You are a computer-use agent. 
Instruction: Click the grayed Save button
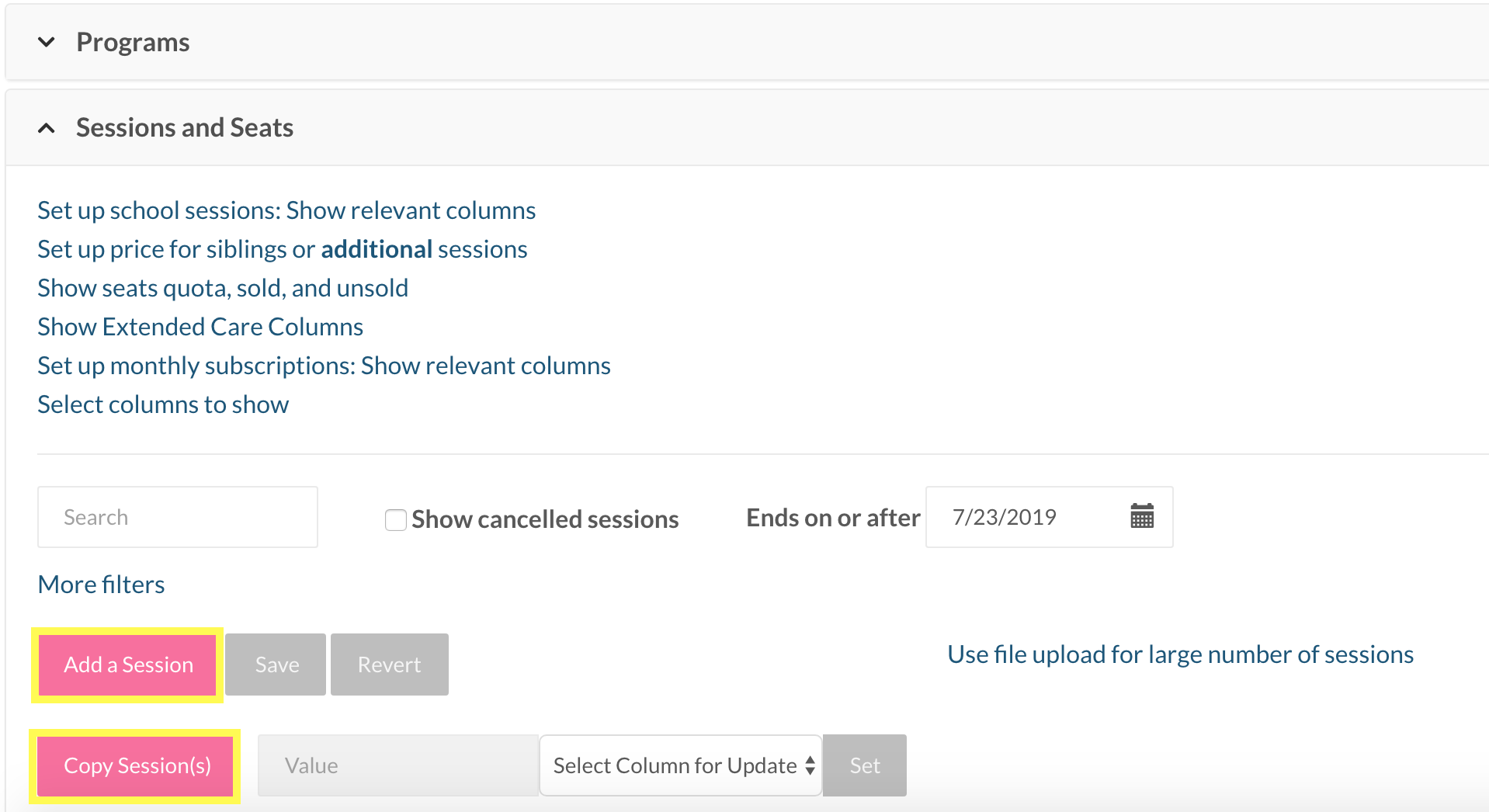[276, 665]
